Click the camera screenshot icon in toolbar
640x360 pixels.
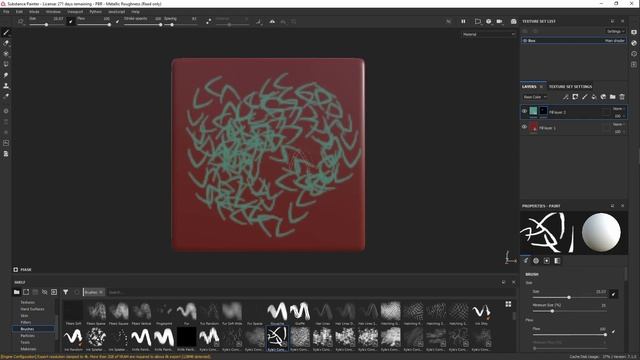(x=513, y=21)
